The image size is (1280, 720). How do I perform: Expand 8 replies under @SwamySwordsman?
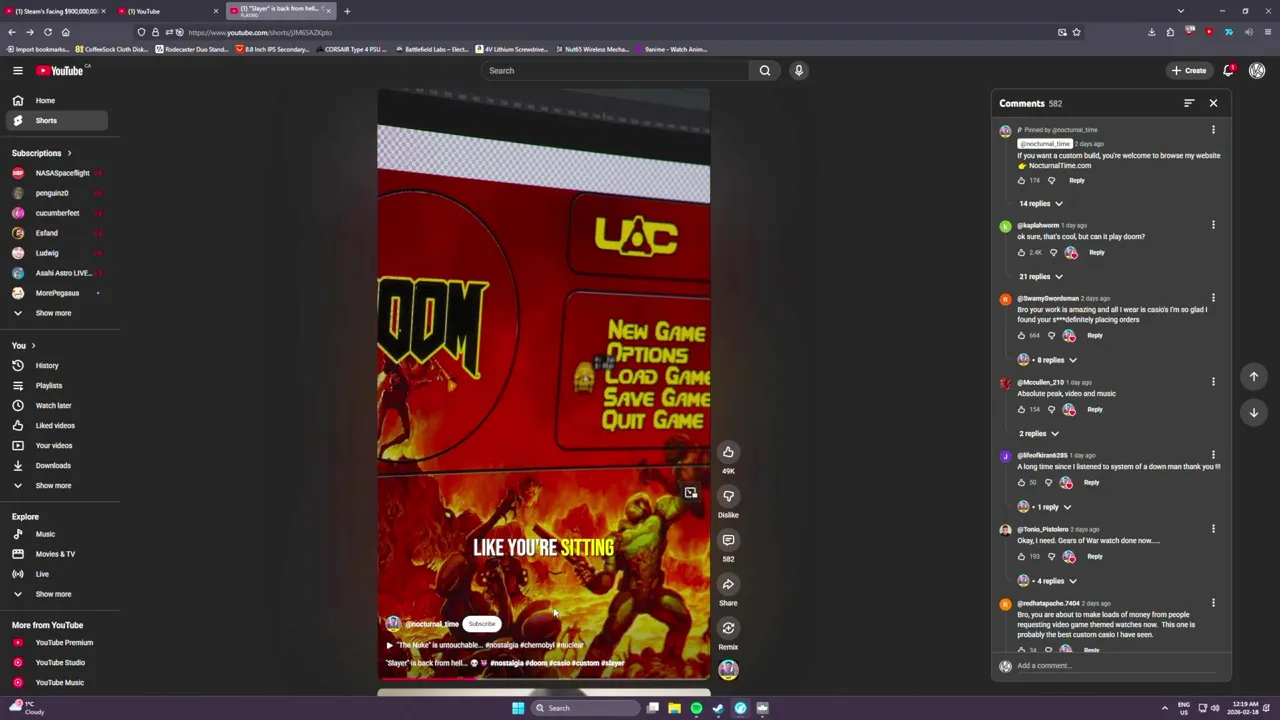click(x=1048, y=360)
